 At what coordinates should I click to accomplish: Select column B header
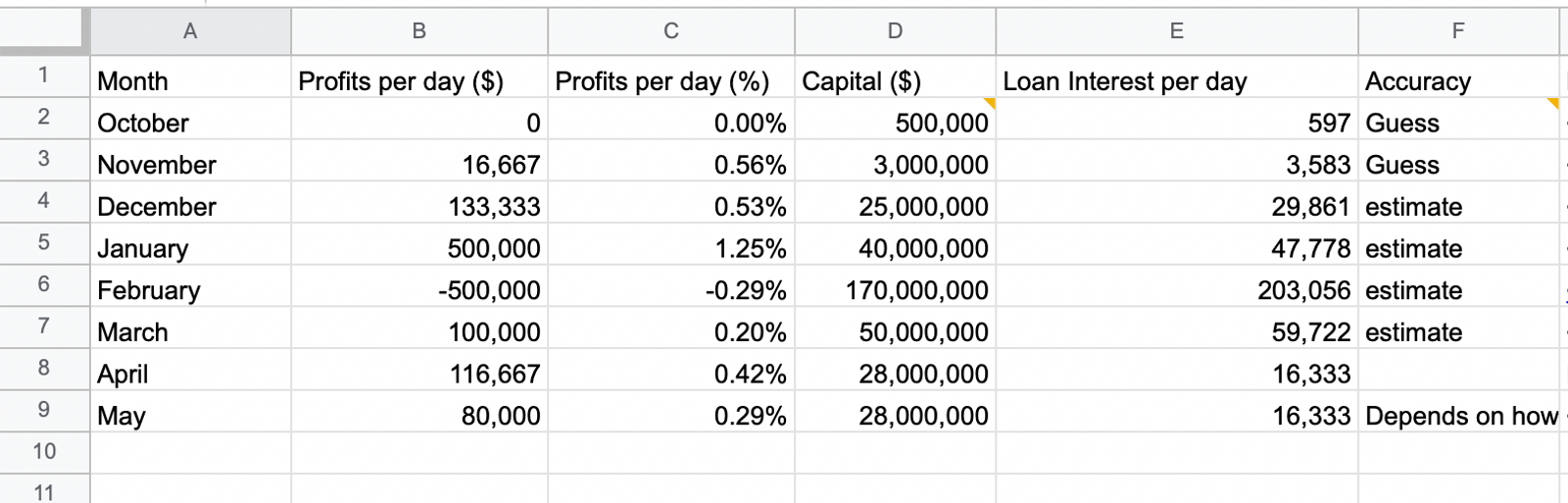pyautogui.click(x=419, y=31)
